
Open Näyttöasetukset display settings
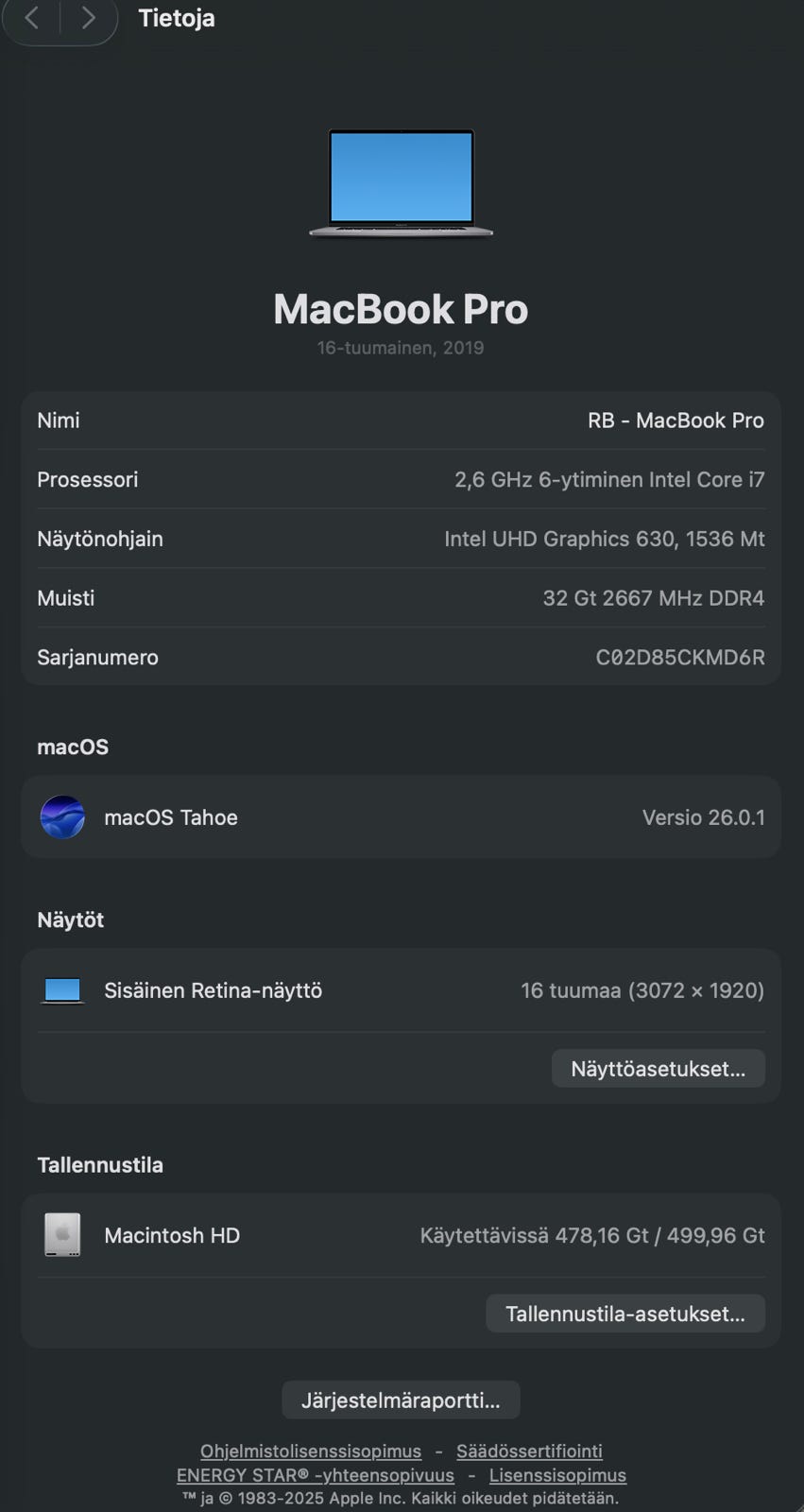[x=658, y=1069]
